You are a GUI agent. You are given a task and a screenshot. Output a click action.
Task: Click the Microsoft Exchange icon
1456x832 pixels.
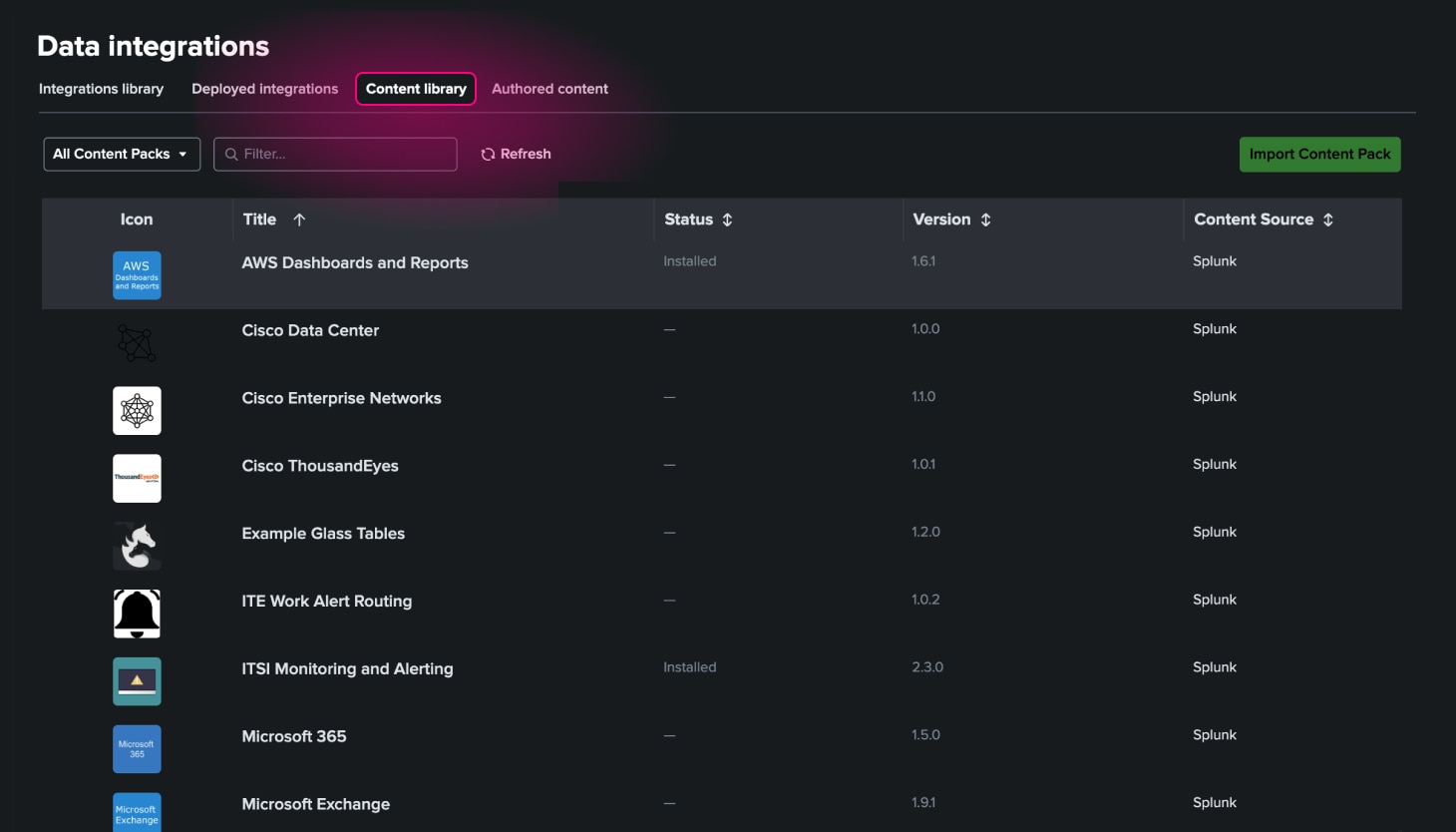[x=137, y=813]
